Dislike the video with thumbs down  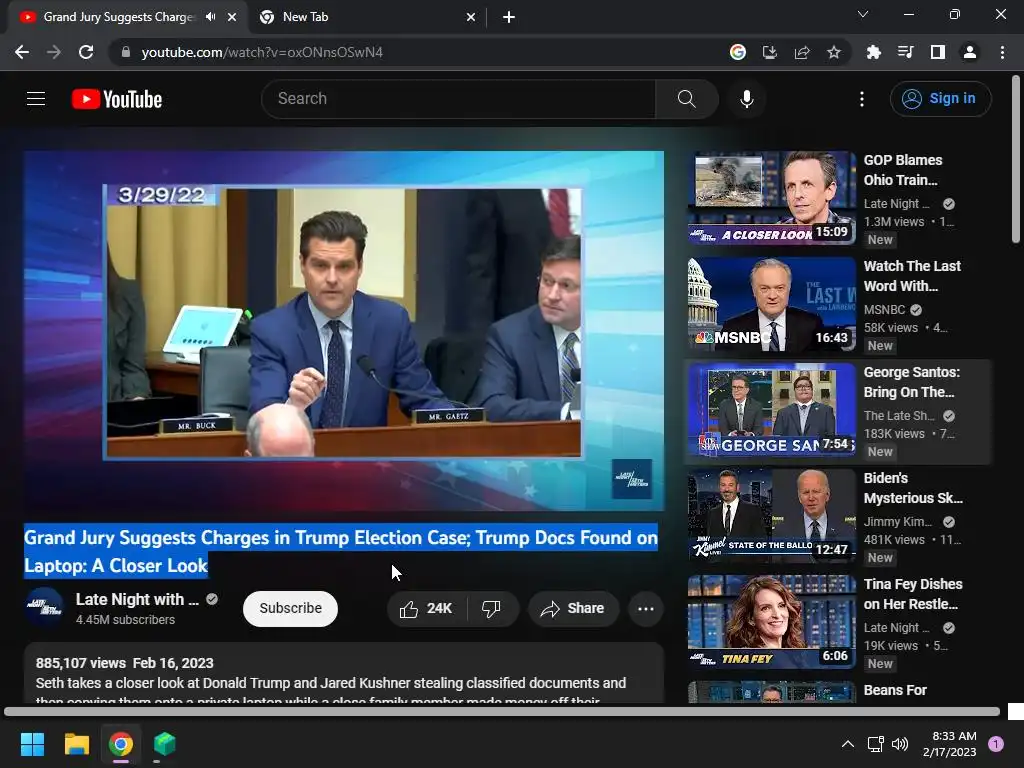click(x=492, y=609)
